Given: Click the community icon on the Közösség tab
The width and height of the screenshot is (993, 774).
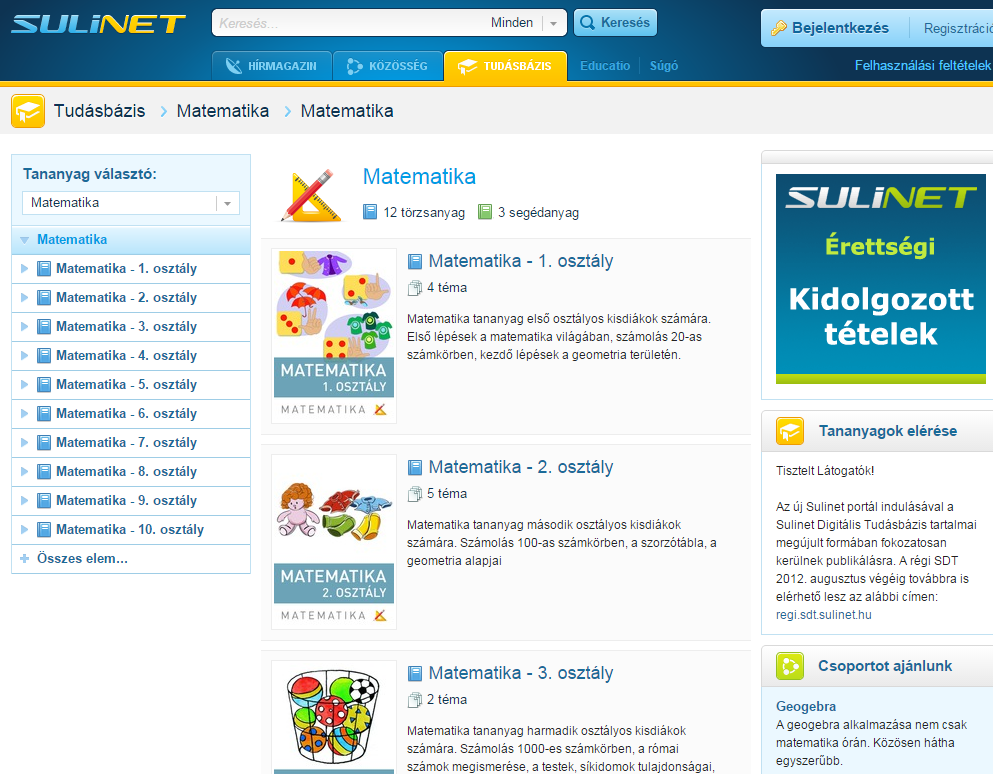Looking at the screenshot, I should (355, 66).
